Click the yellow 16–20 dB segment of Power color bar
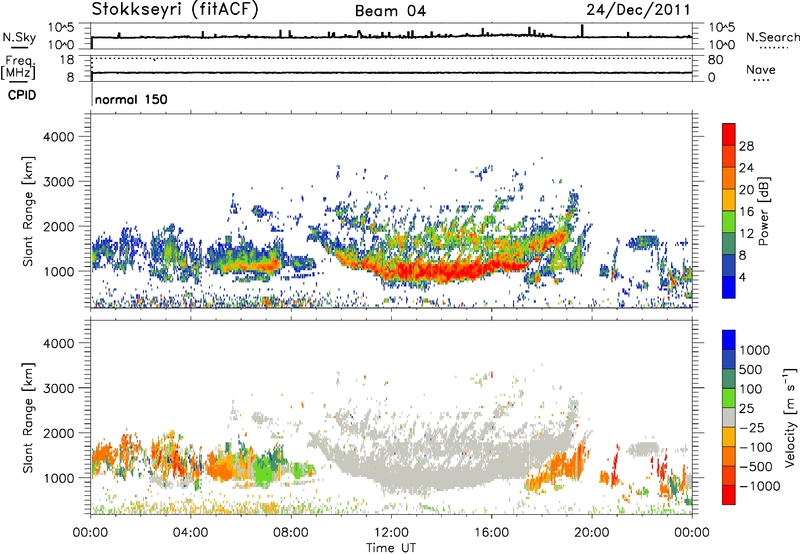Screen dimensions: 800x554 [729, 199]
